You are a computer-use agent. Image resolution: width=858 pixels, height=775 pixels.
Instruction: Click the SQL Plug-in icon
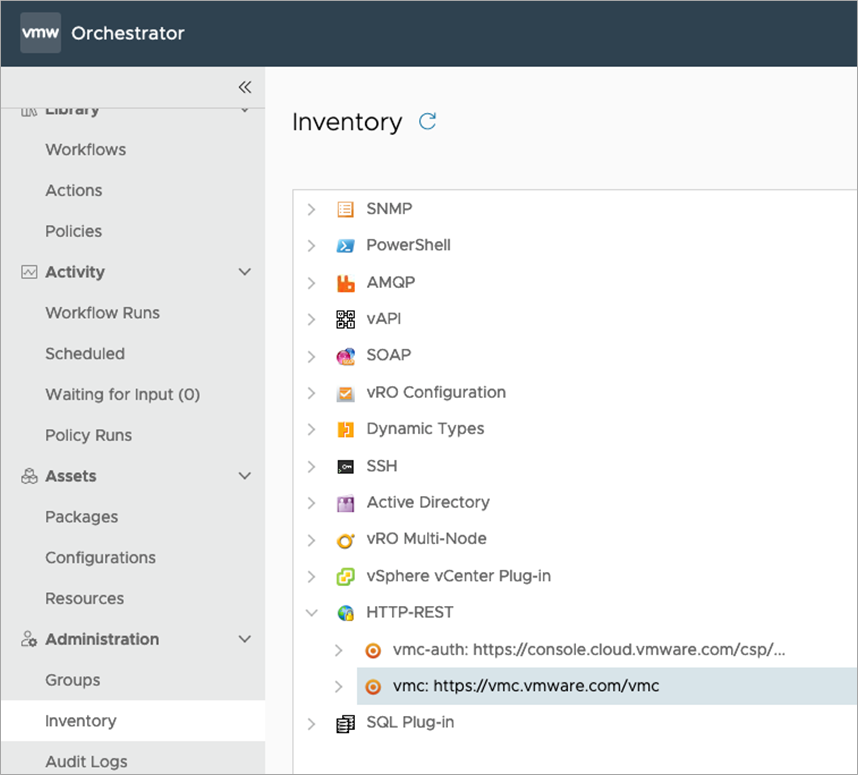[345, 724]
